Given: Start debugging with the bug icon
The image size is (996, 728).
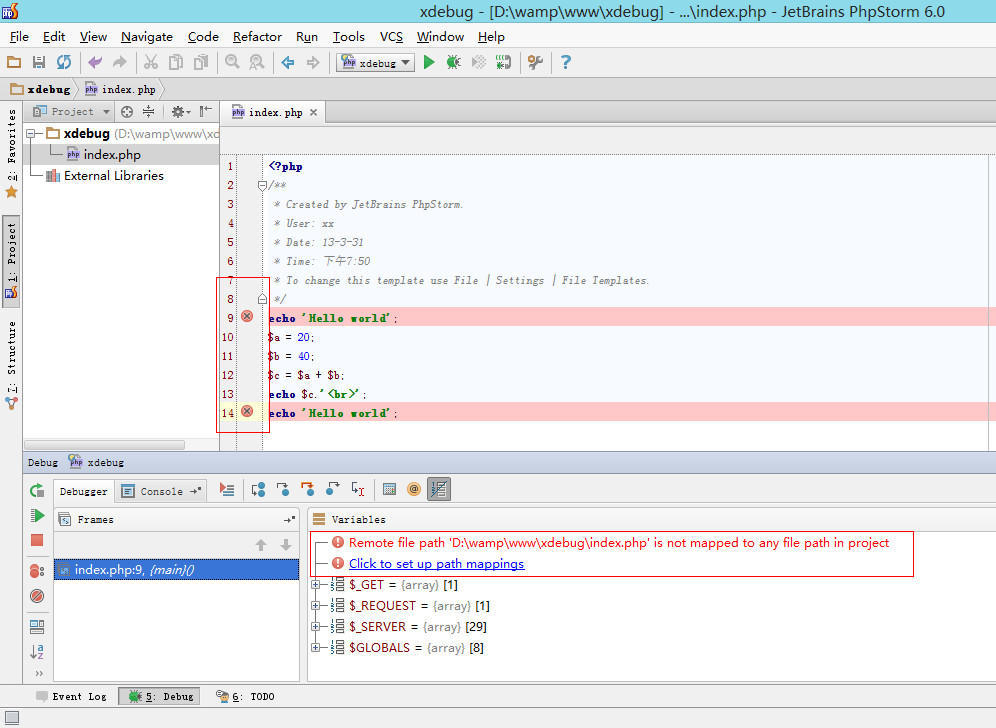Looking at the screenshot, I should tap(454, 62).
